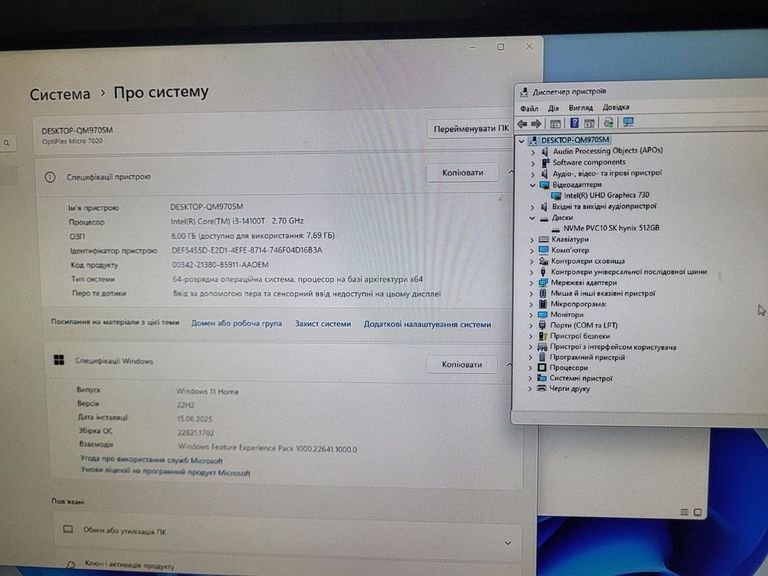This screenshot has height=576, width=768.
Task: Click the product code 00342-21380-85911-AAOEM
Action: click(220, 264)
